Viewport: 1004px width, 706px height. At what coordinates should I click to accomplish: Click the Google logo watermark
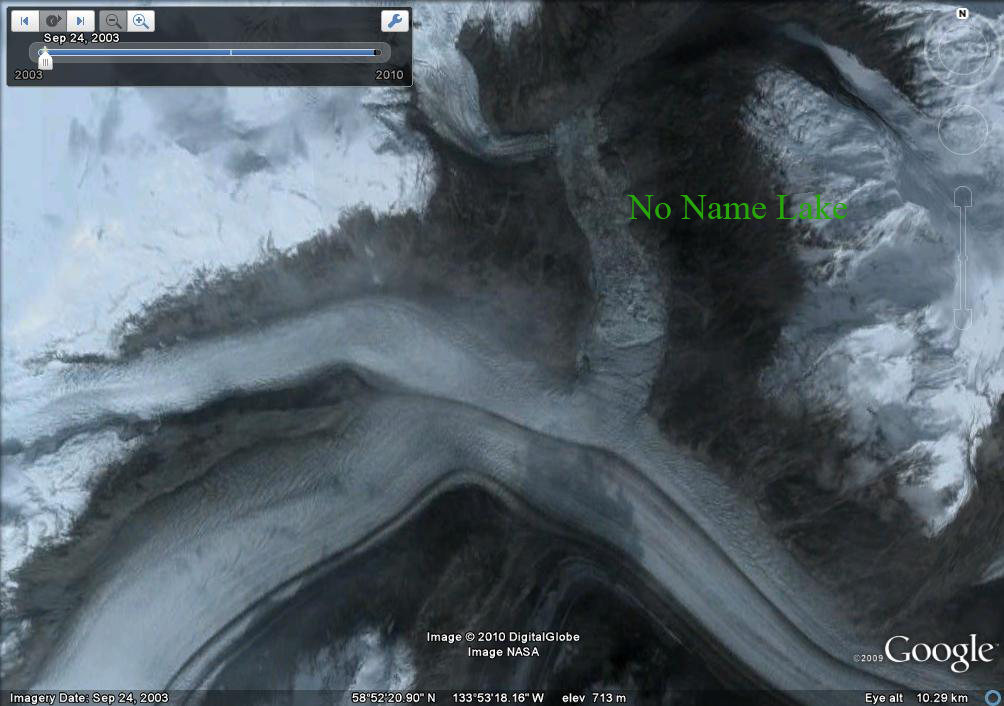[938, 652]
